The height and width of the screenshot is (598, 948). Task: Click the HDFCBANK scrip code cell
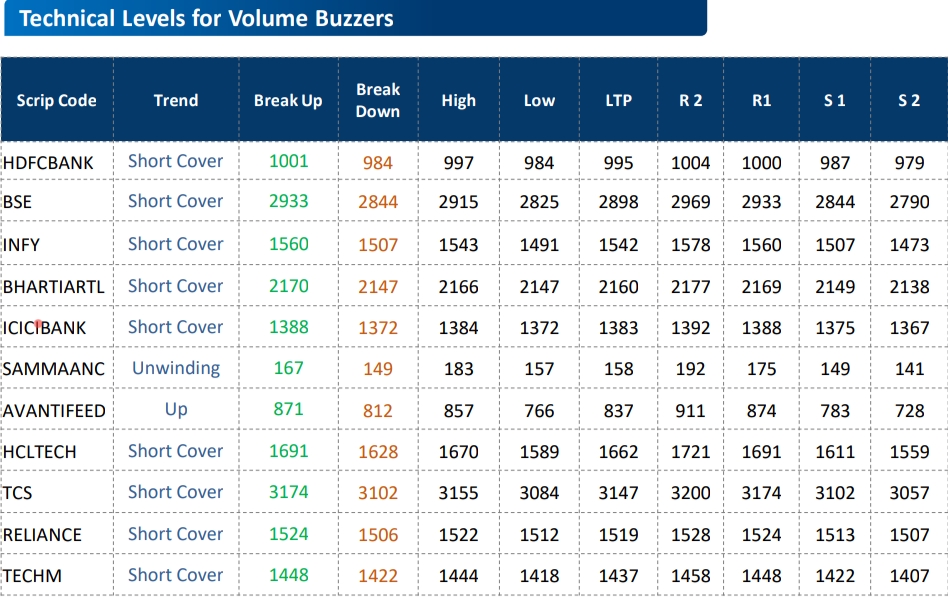click(48, 162)
